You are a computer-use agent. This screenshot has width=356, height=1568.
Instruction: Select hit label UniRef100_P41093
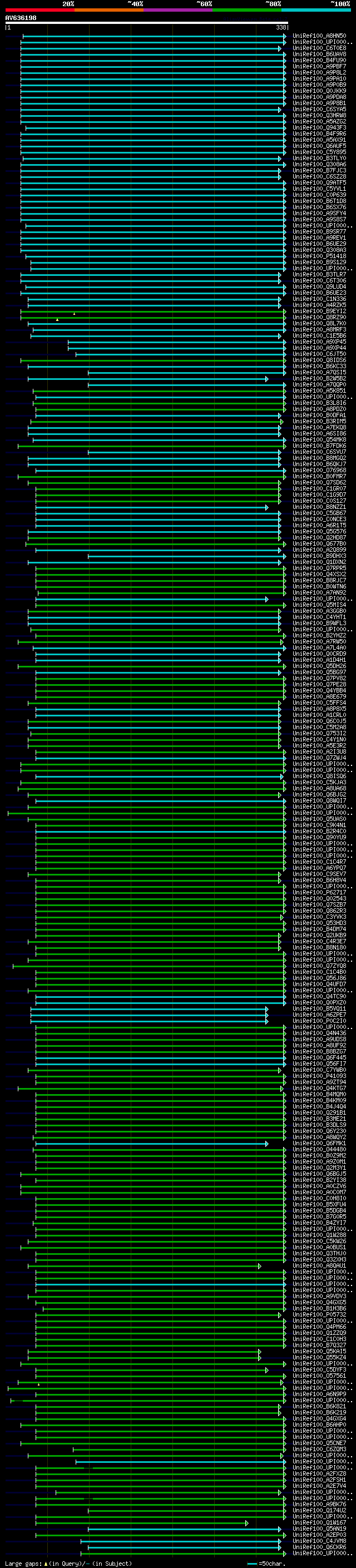(319, 1076)
